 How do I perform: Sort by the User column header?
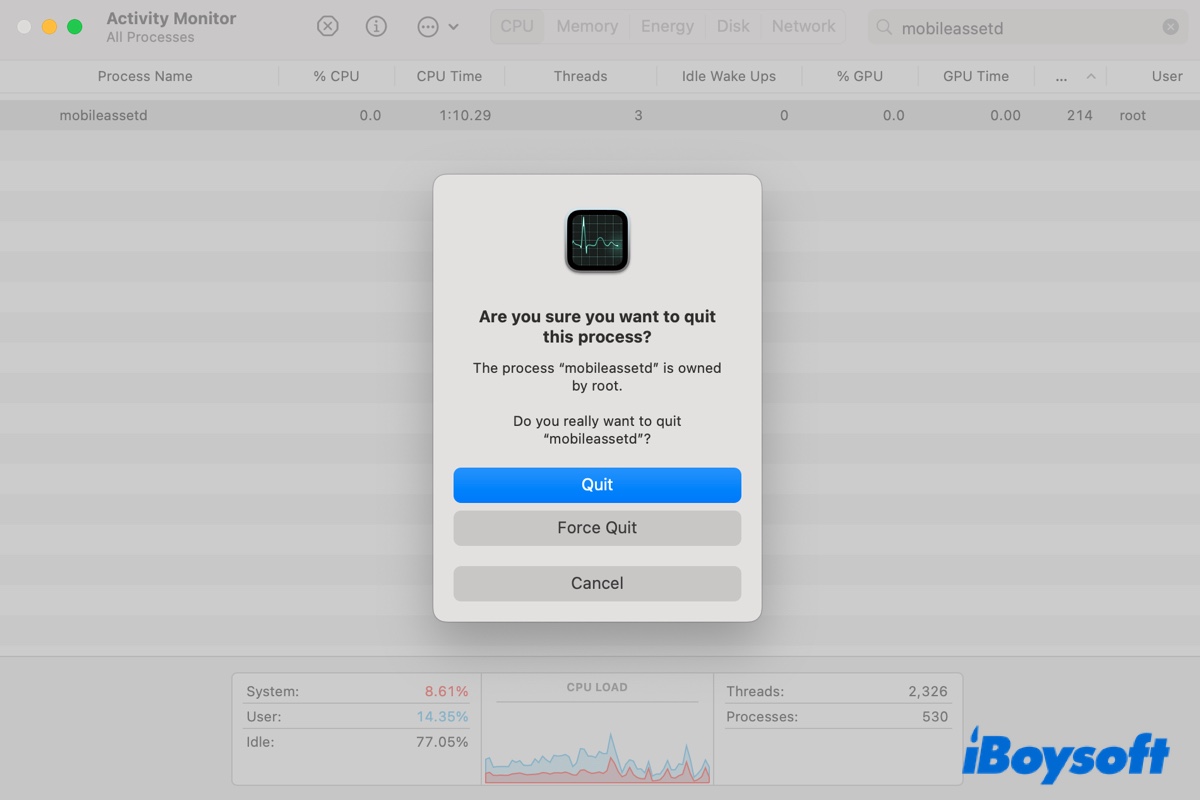click(1167, 76)
